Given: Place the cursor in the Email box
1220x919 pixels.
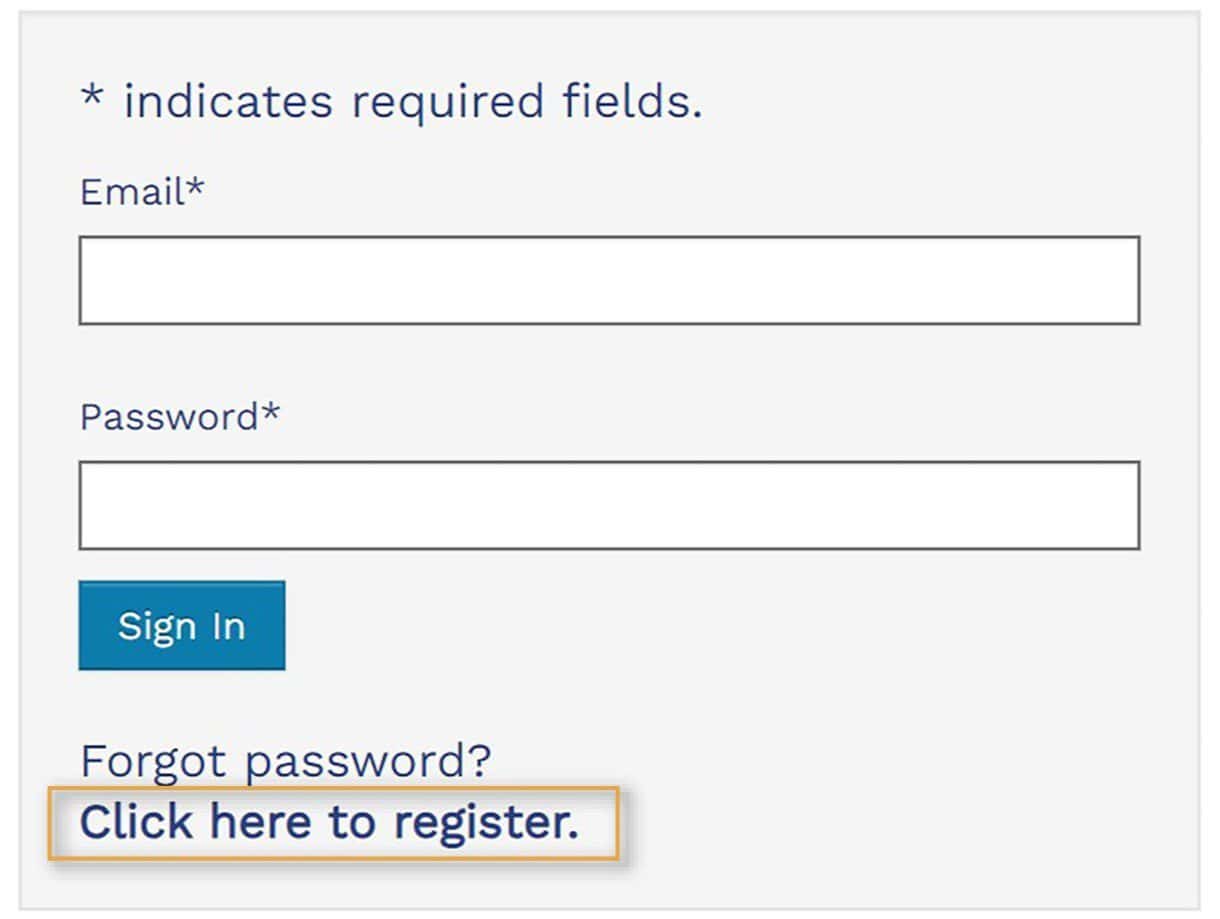Looking at the screenshot, I should [609, 280].
